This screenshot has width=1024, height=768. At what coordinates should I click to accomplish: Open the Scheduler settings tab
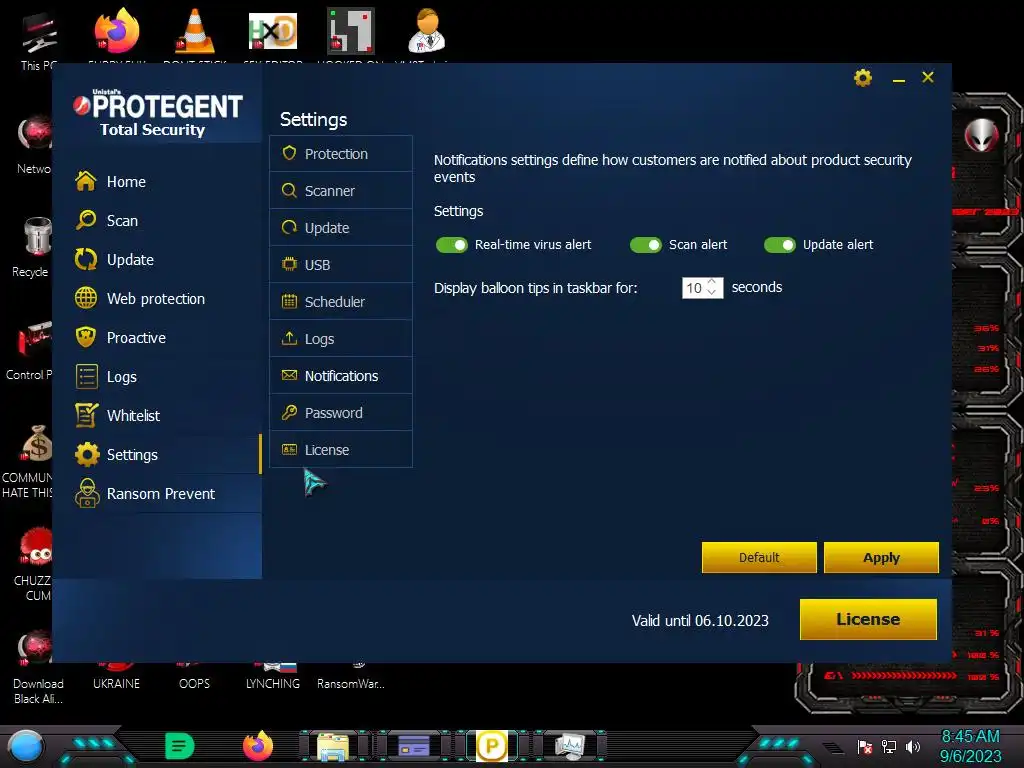point(341,302)
